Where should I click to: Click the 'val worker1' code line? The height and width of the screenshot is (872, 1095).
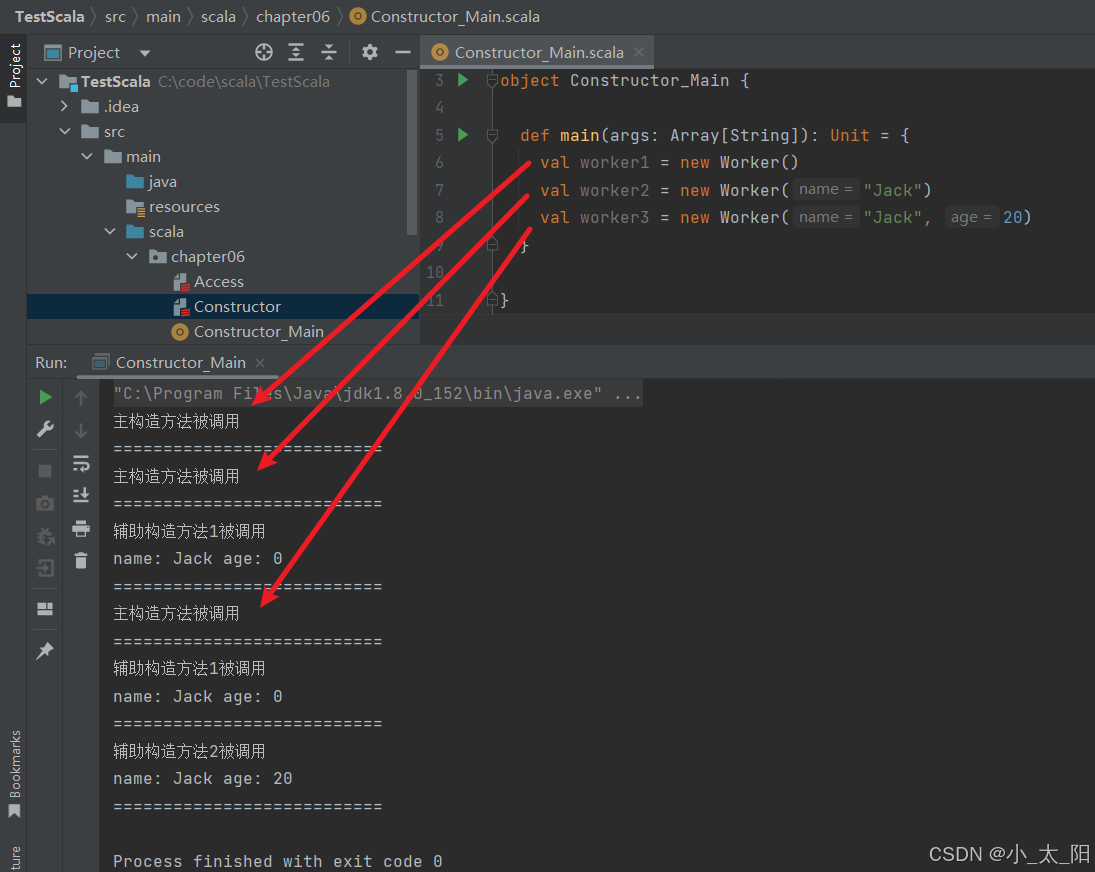pos(669,163)
